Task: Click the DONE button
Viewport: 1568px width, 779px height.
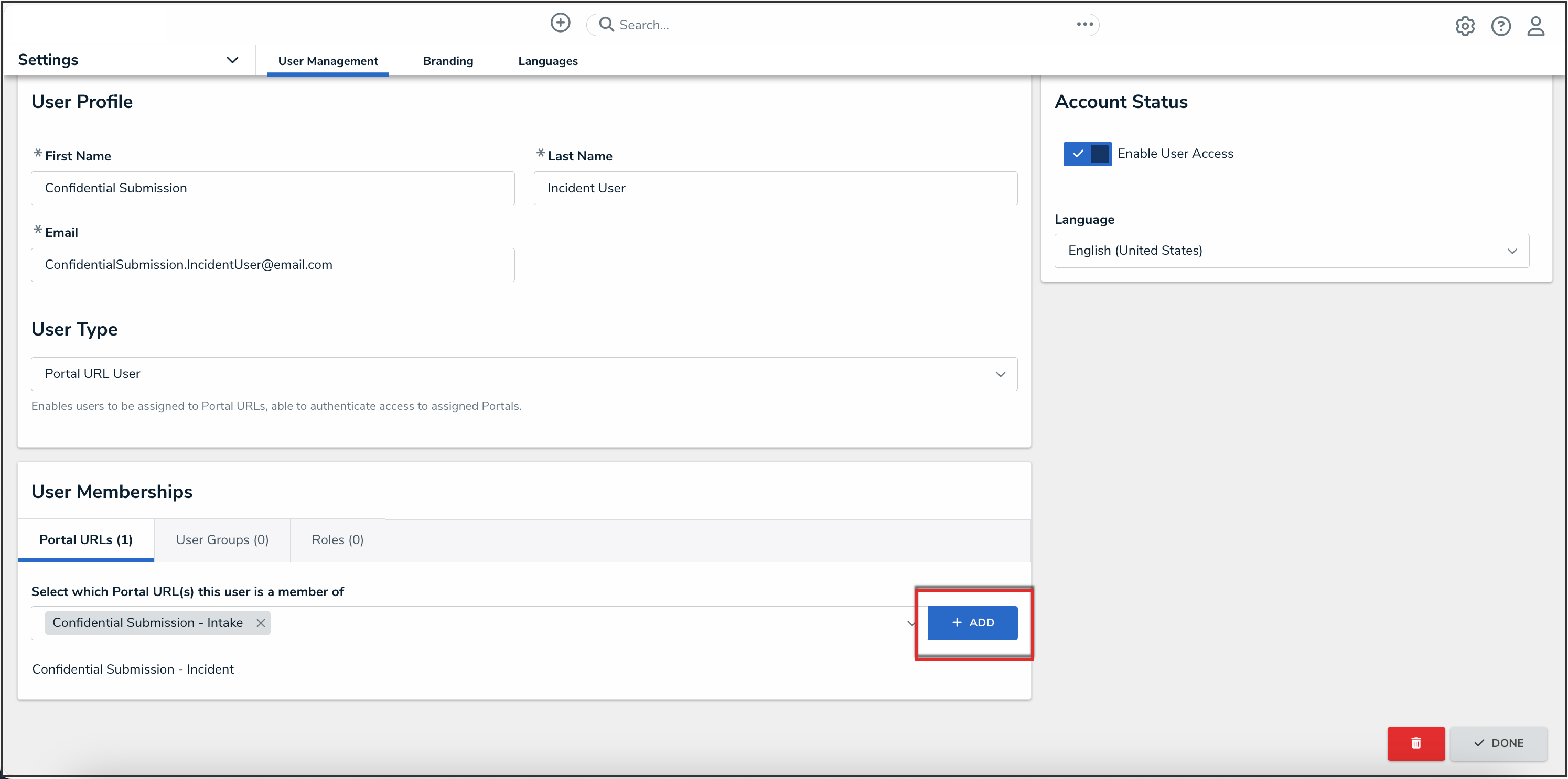Action: coord(1498,743)
